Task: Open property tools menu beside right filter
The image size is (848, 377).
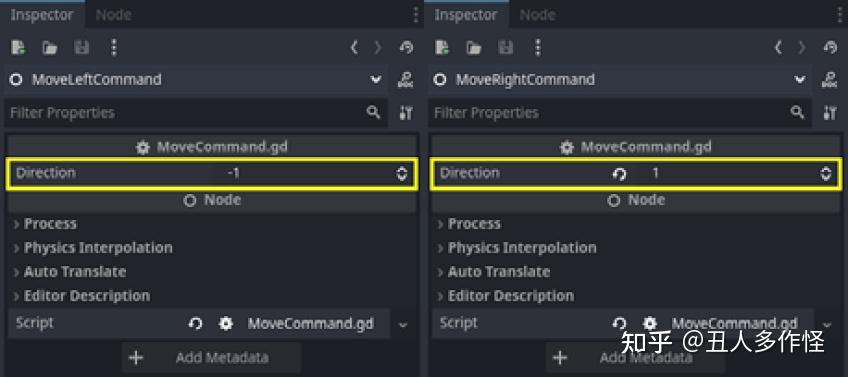Action: [x=830, y=113]
